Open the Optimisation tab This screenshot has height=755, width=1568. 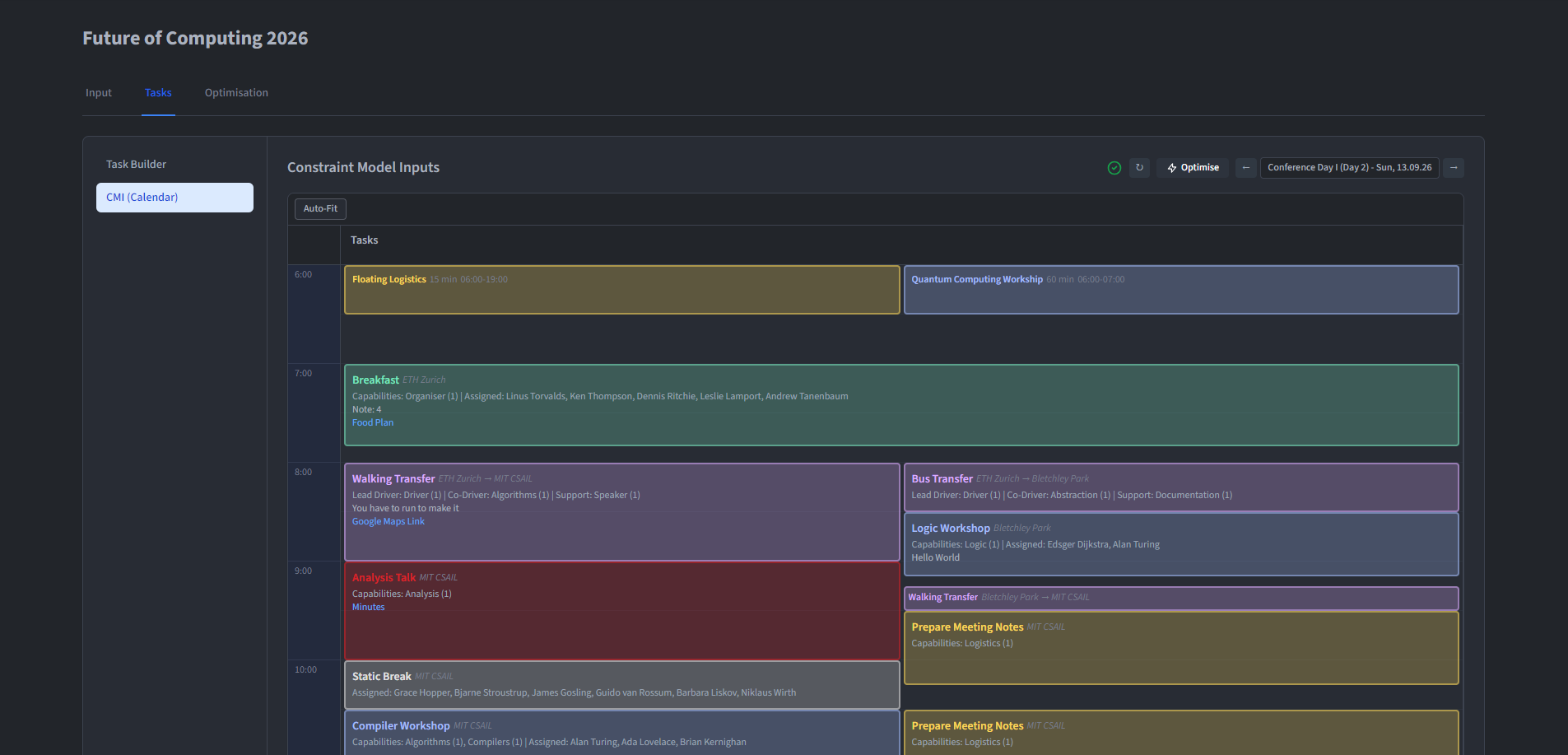click(236, 93)
